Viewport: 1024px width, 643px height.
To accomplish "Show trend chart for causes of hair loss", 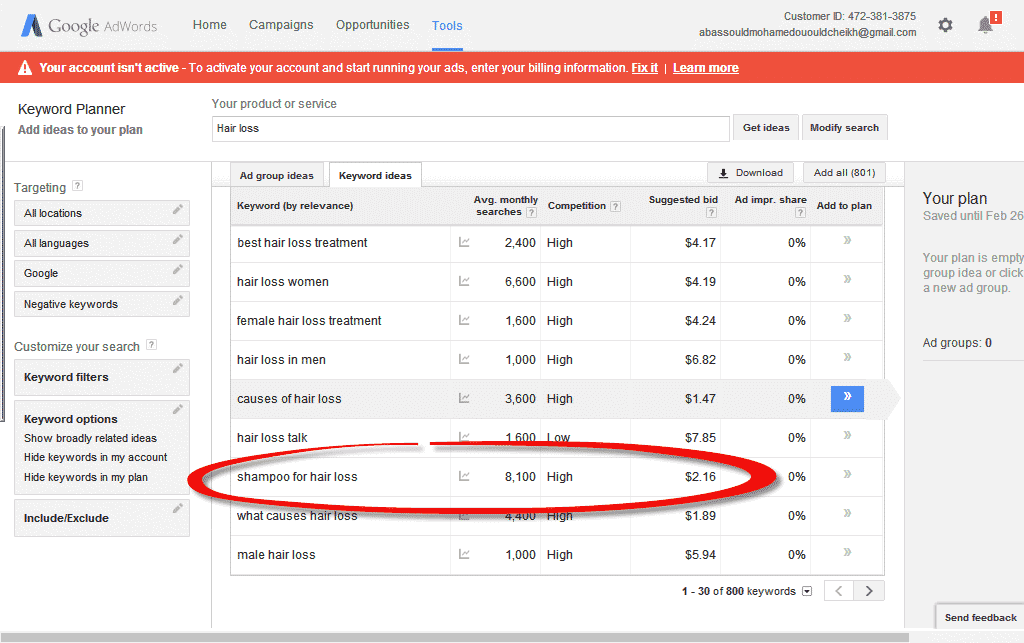I will click(464, 398).
